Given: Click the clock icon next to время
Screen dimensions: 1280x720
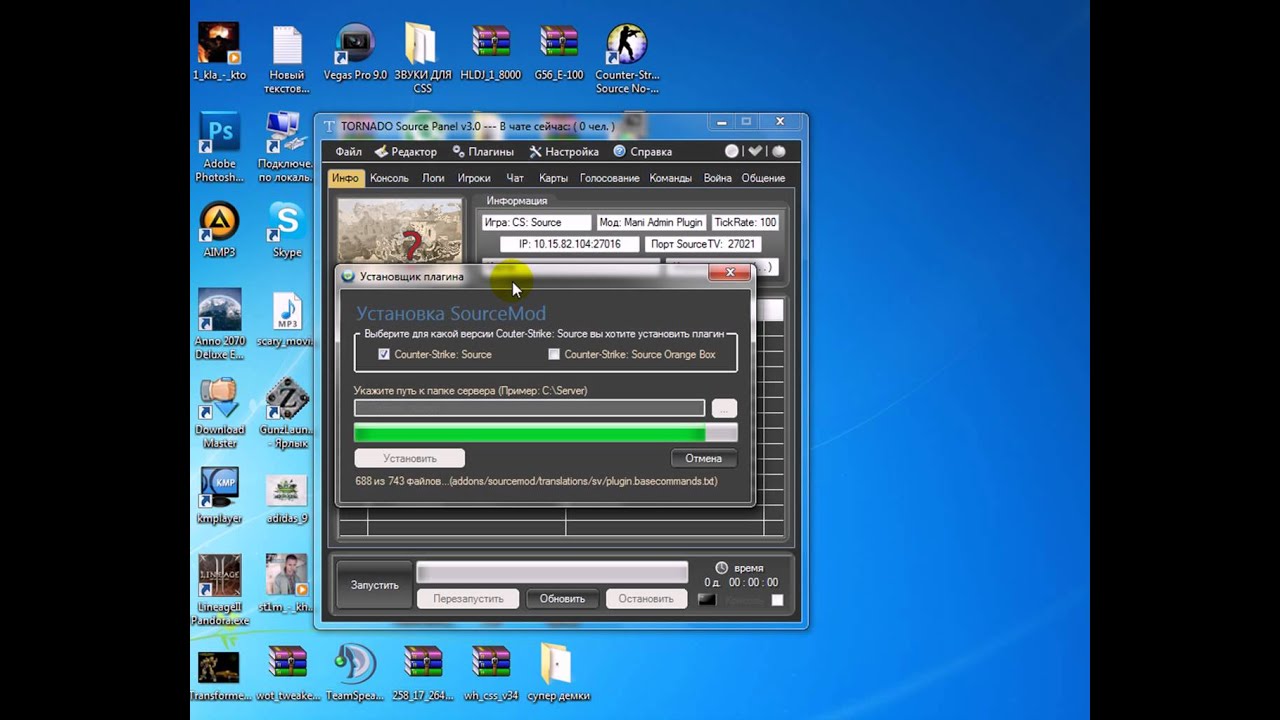Looking at the screenshot, I should tap(722, 567).
